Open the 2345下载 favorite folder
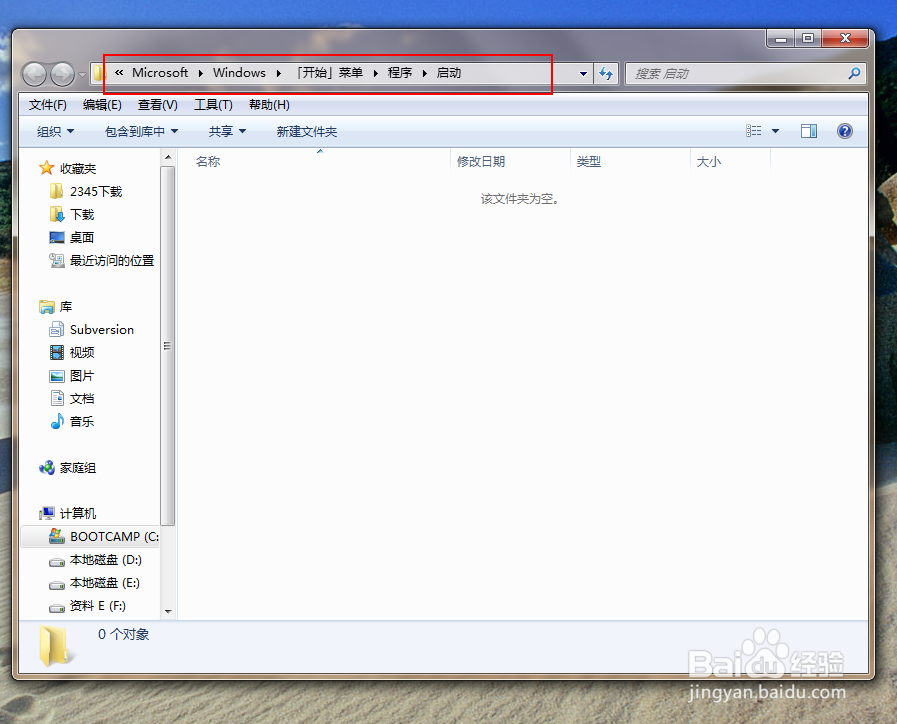The width and height of the screenshot is (897, 724). (x=86, y=191)
